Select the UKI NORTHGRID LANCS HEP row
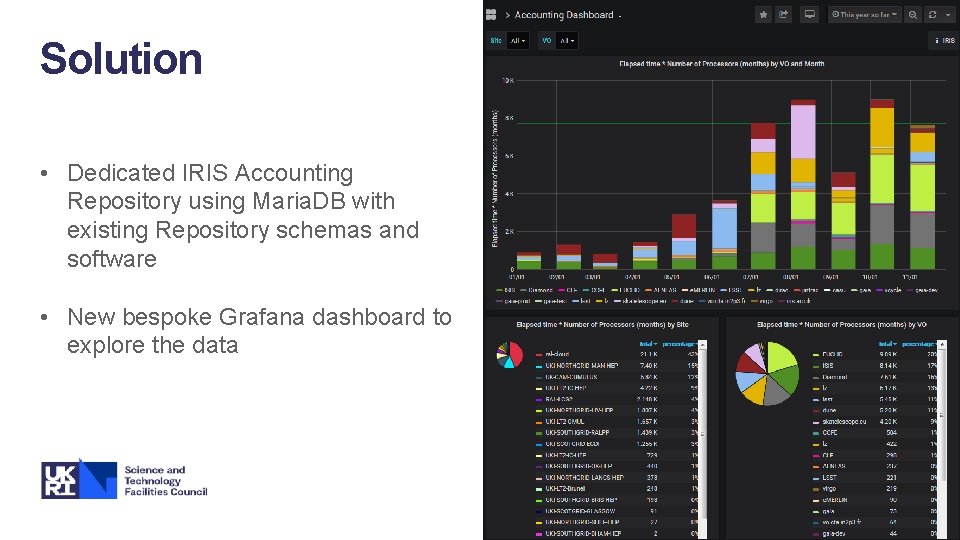The width and height of the screenshot is (960, 540). [617, 477]
